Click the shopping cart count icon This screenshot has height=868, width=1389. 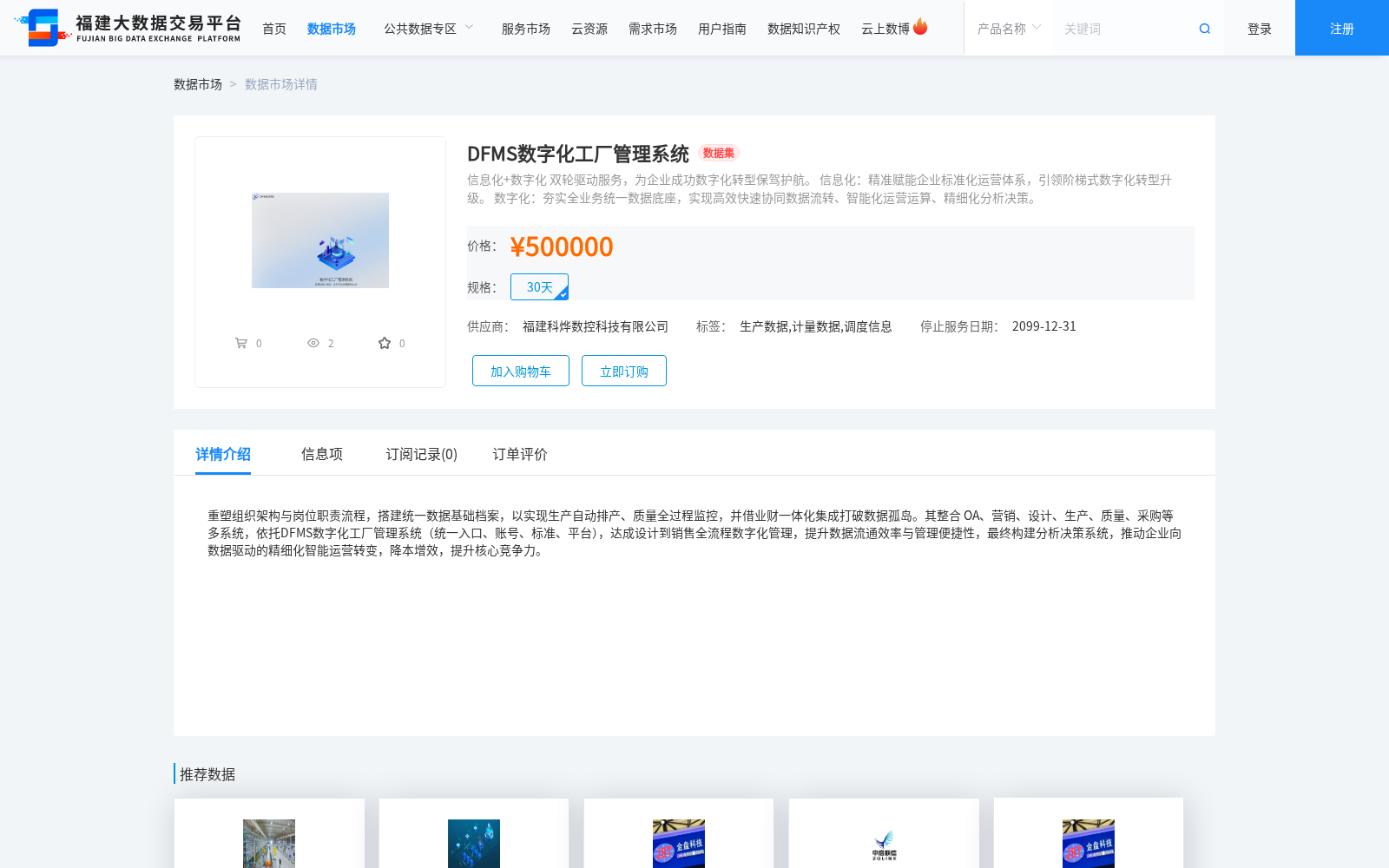coord(241,343)
